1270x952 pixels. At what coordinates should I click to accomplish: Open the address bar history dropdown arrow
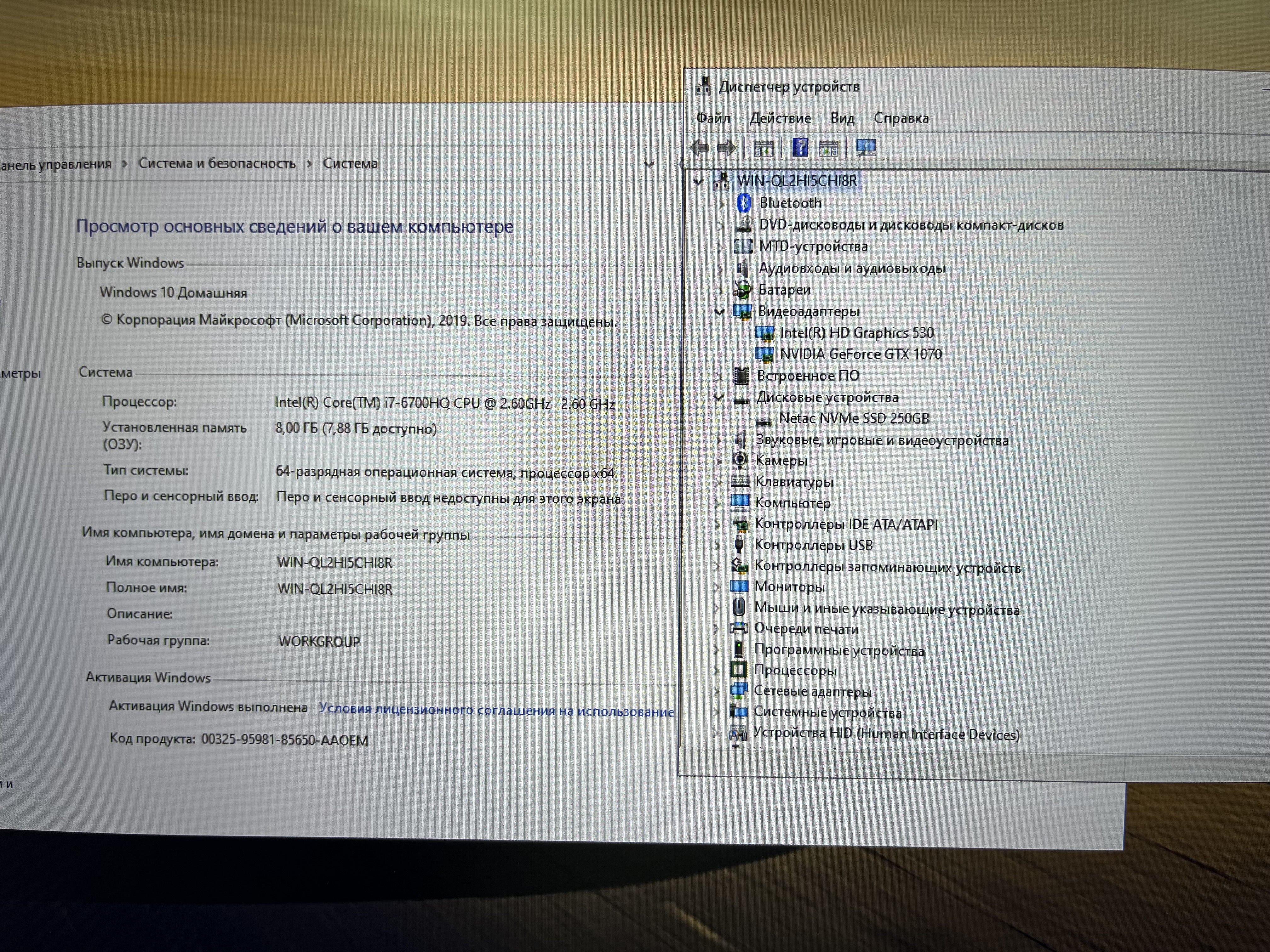click(649, 165)
